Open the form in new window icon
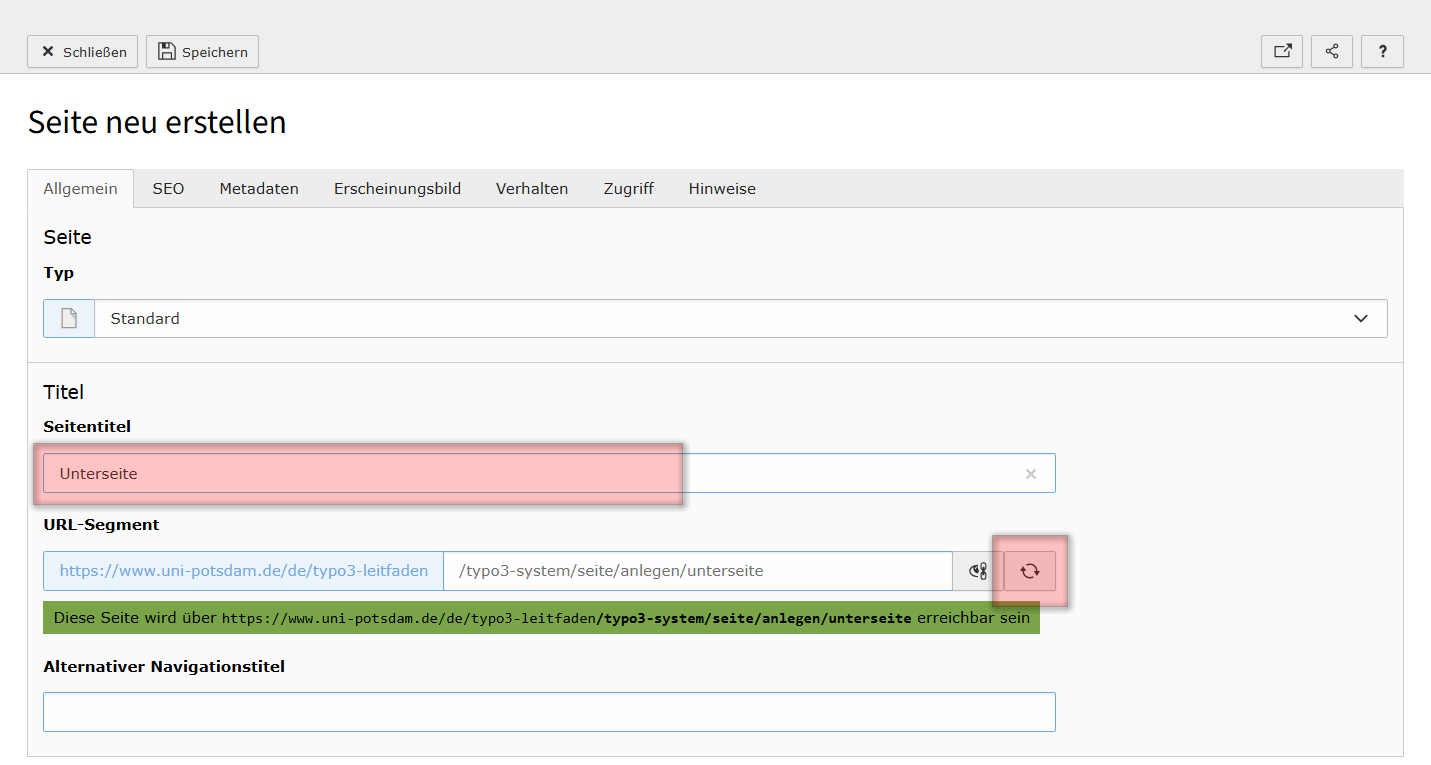Image resolution: width=1431 pixels, height=765 pixels. tap(1281, 52)
